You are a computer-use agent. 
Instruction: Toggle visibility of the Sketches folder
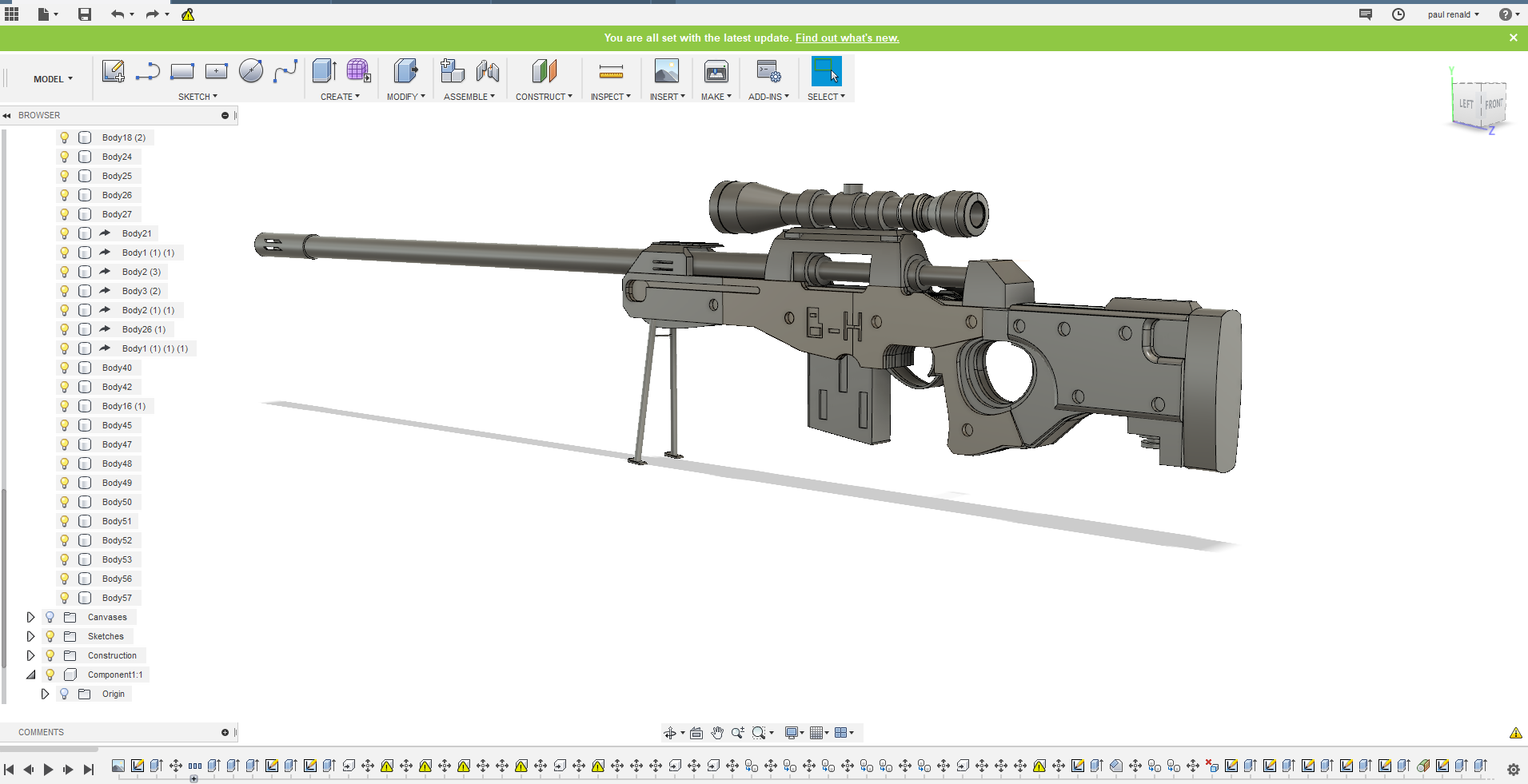click(x=50, y=636)
